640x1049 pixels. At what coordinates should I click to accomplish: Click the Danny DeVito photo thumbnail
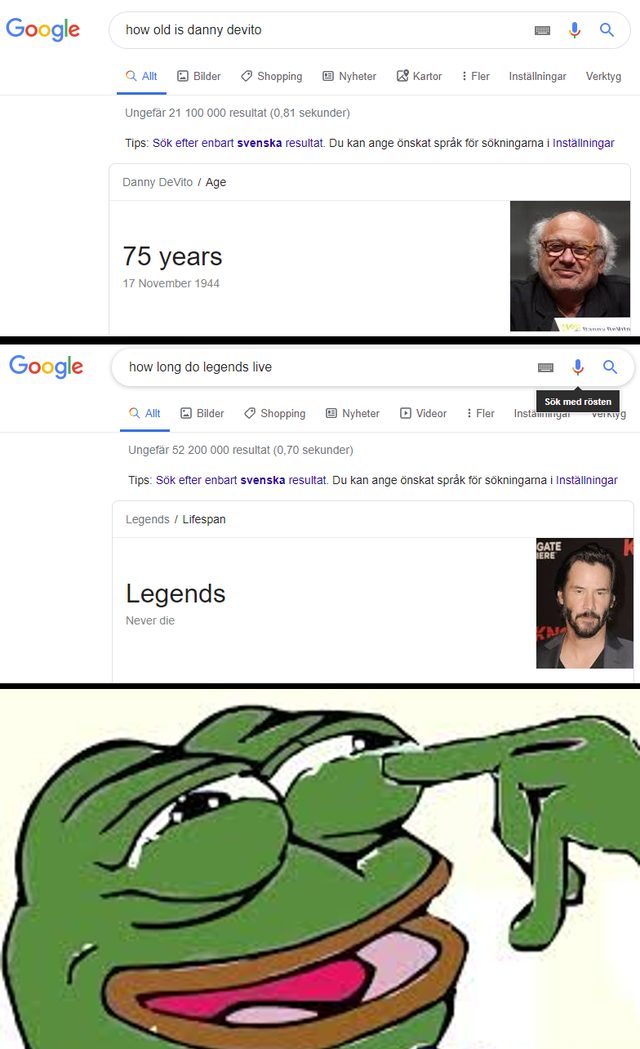pyautogui.click(x=570, y=266)
